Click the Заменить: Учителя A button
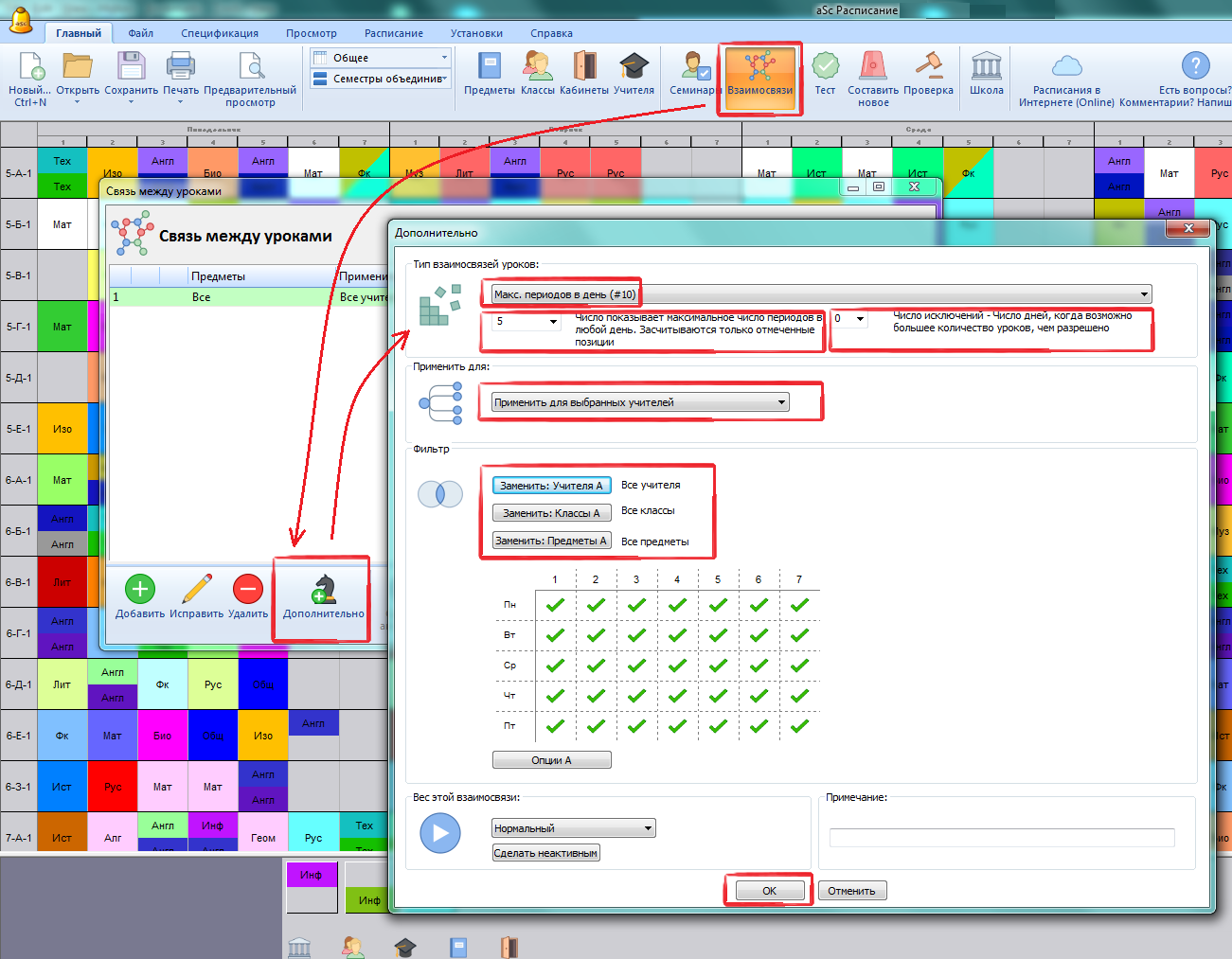The height and width of the screenshot is (959, 1232). coord(551,486)
